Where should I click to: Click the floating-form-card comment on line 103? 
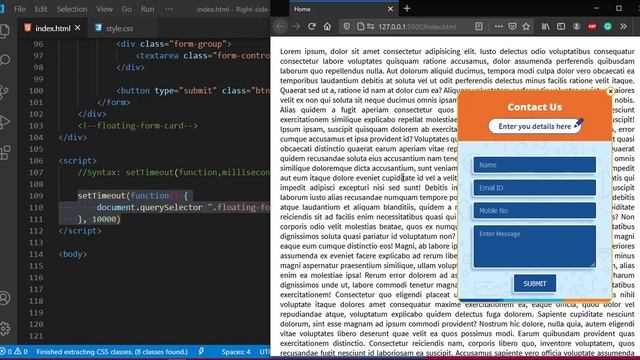tap(138, 126)
